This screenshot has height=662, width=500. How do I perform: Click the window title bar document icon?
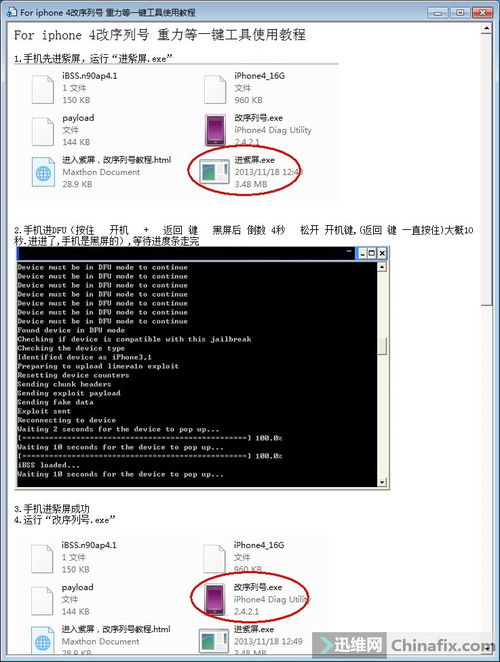pos(13,12)
